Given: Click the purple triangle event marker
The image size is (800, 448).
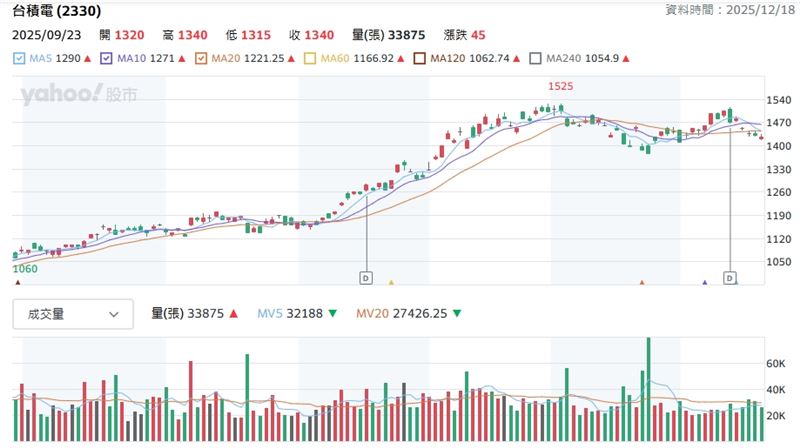Looking at the screenshot, I should tap(705, 283).
